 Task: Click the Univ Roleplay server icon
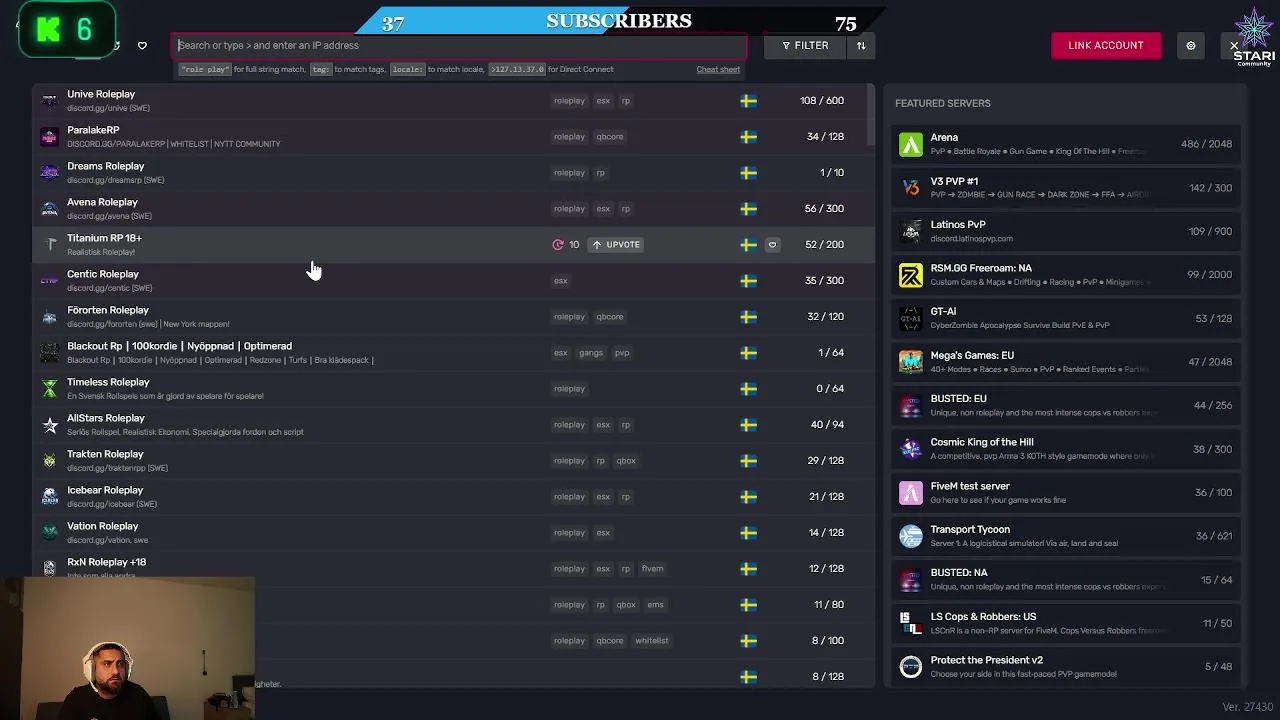pos(49,100)
